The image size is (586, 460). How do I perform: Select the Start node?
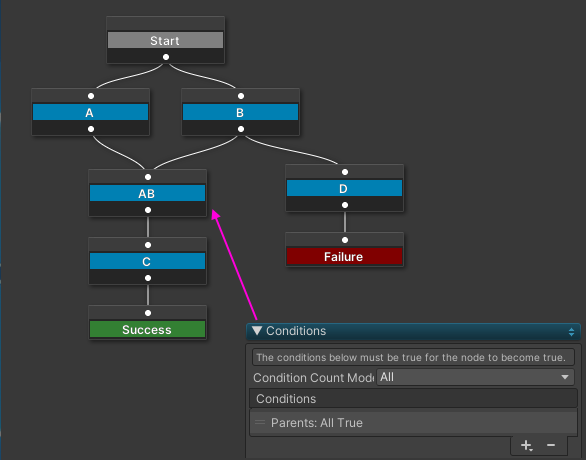tap(165, 40)
